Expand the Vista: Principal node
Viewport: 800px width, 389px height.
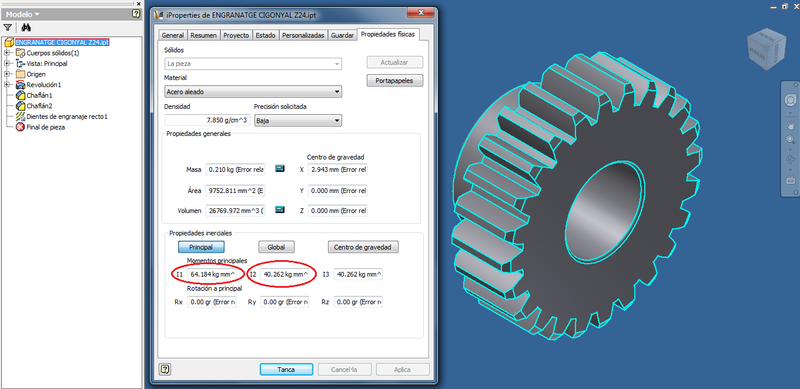(x=7, y=63)
